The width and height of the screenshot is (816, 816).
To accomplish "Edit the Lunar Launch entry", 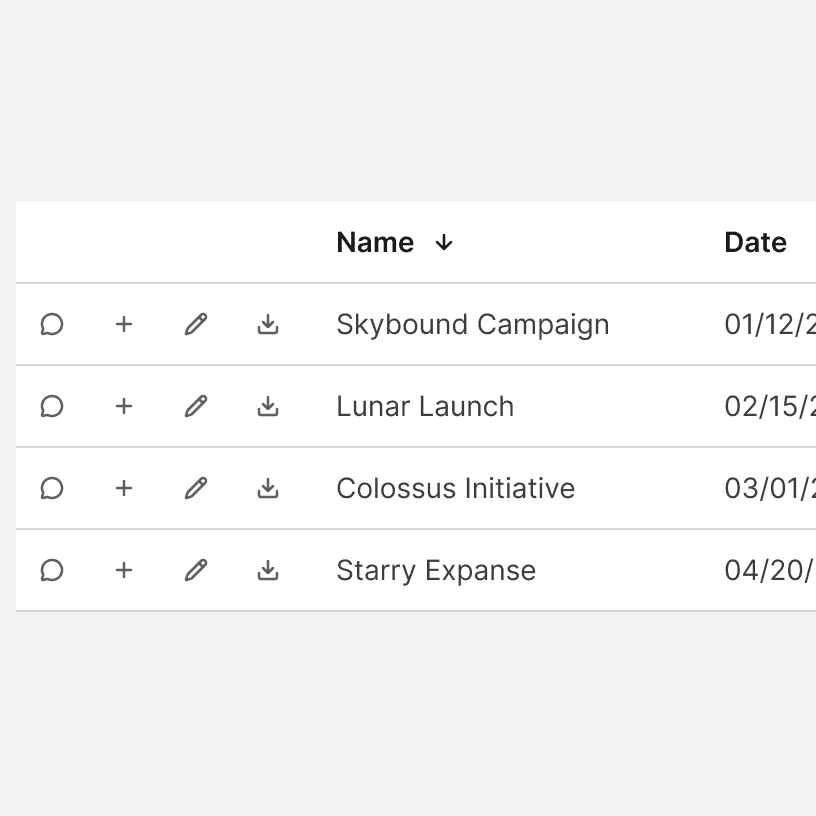I will (196, 406).
